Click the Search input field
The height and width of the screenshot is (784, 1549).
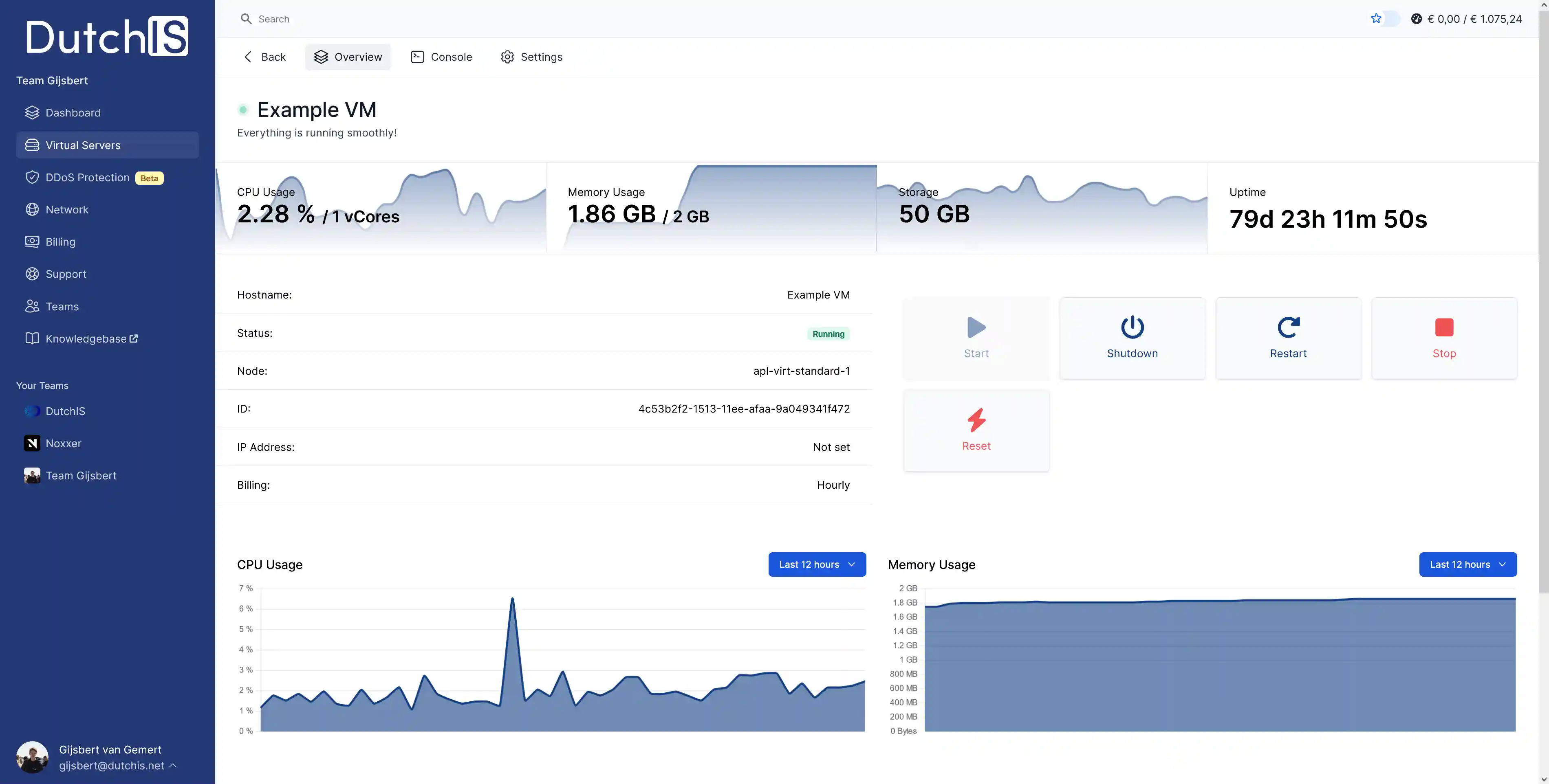pos(782,19)
